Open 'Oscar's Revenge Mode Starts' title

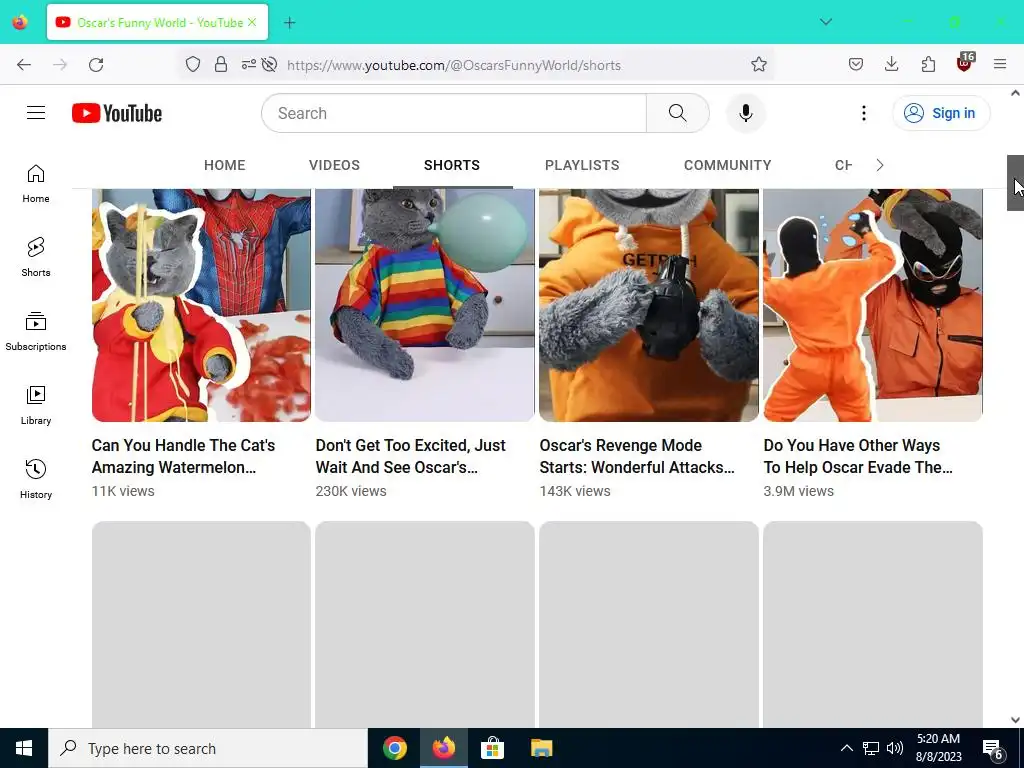pyautogui.click(x=637, y=456)
